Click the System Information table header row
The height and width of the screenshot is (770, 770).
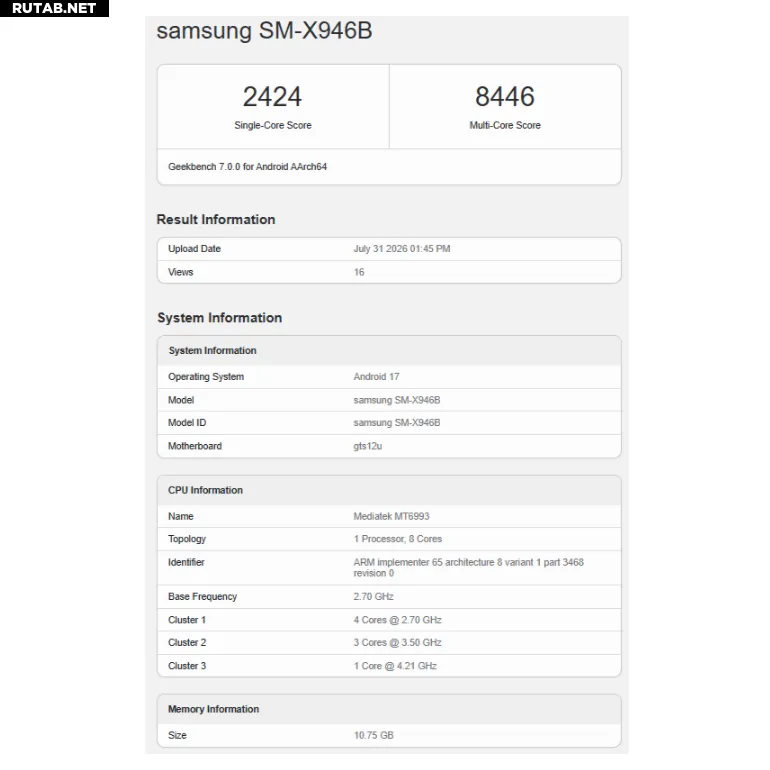389,351
